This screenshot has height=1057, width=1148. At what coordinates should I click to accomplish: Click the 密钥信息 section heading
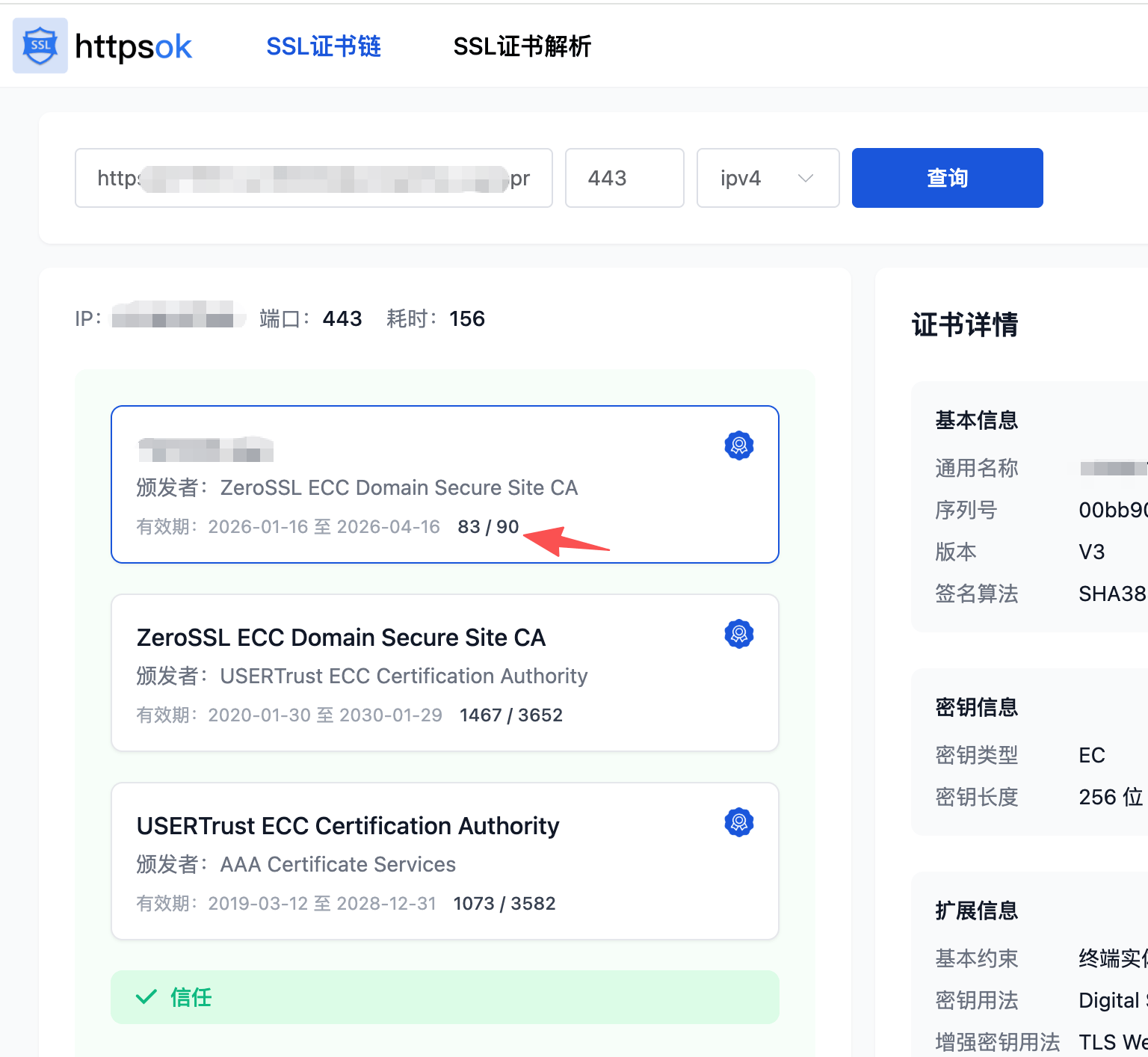click(x=976, y=707)
